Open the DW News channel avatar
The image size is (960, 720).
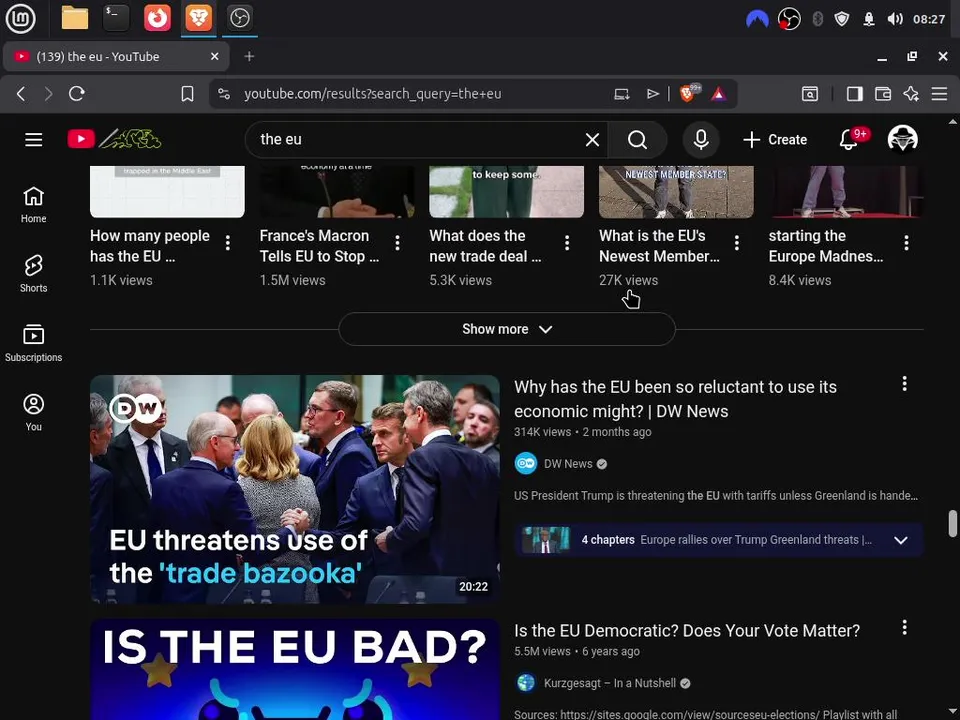pyautogui.click(x=526, y=463)
